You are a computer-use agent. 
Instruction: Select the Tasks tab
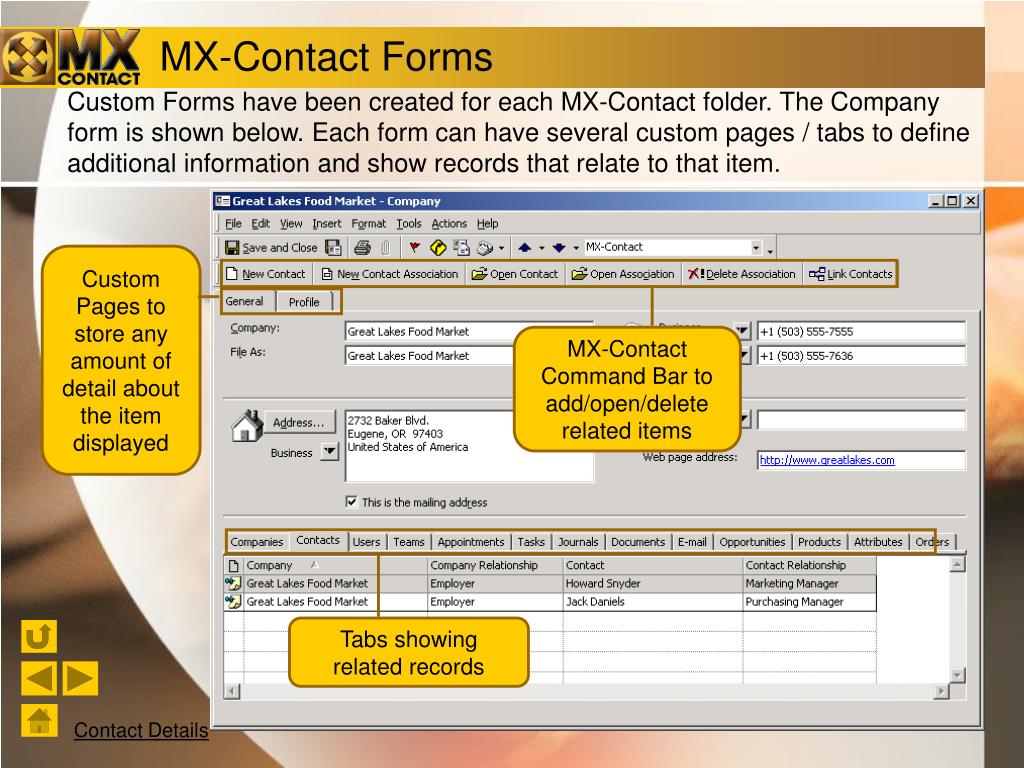[531, 541]
